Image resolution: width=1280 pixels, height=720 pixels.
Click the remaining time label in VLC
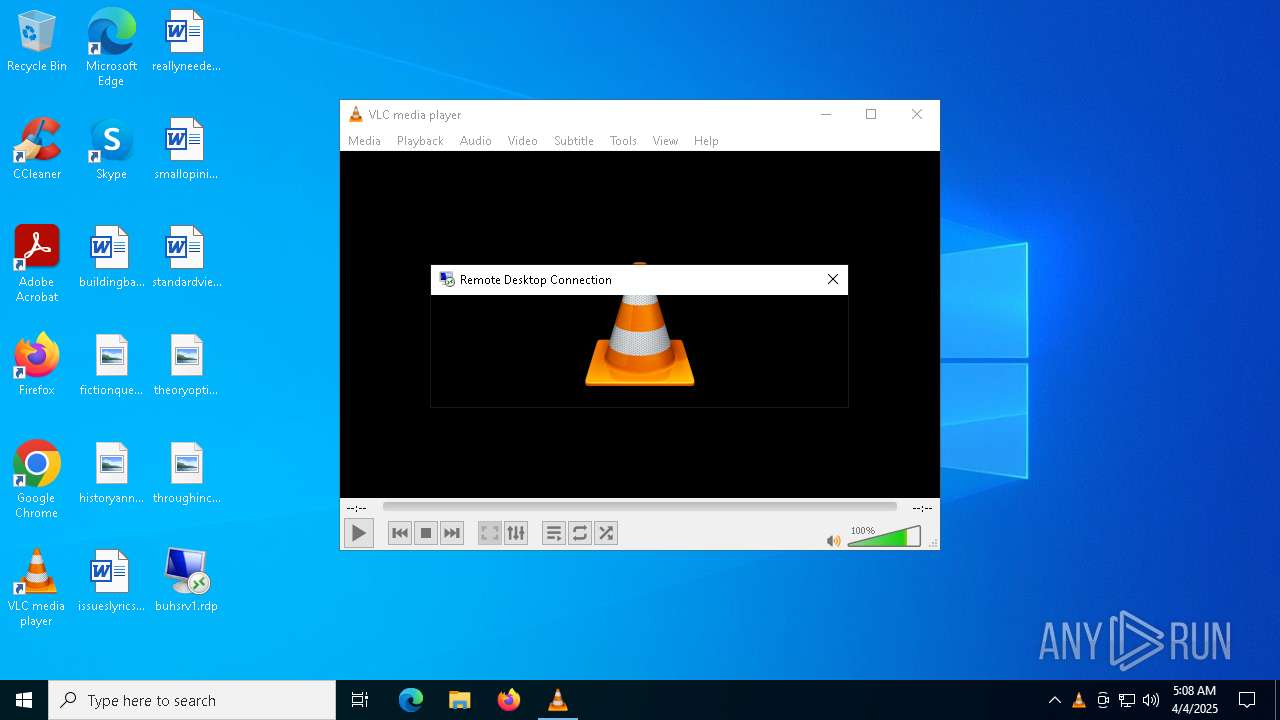[x=922, y=508]
